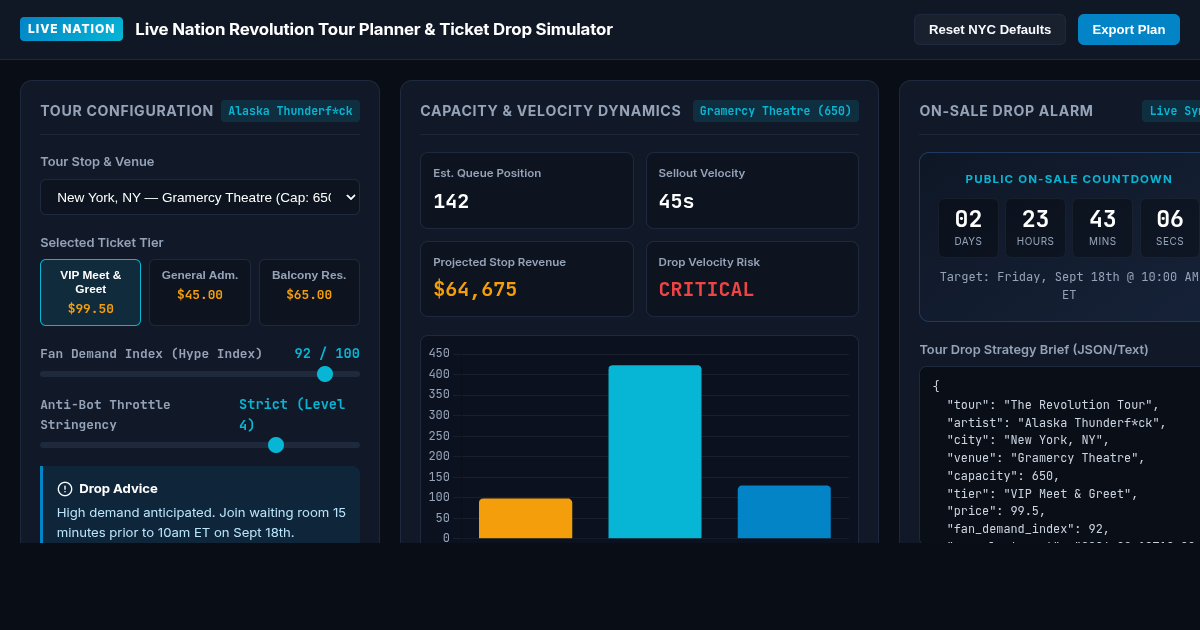Click the CAPACITY & VELOCITY DYNAMICS heading
1200x630 pixels.
pyautogui.click(x=550, y=111)
